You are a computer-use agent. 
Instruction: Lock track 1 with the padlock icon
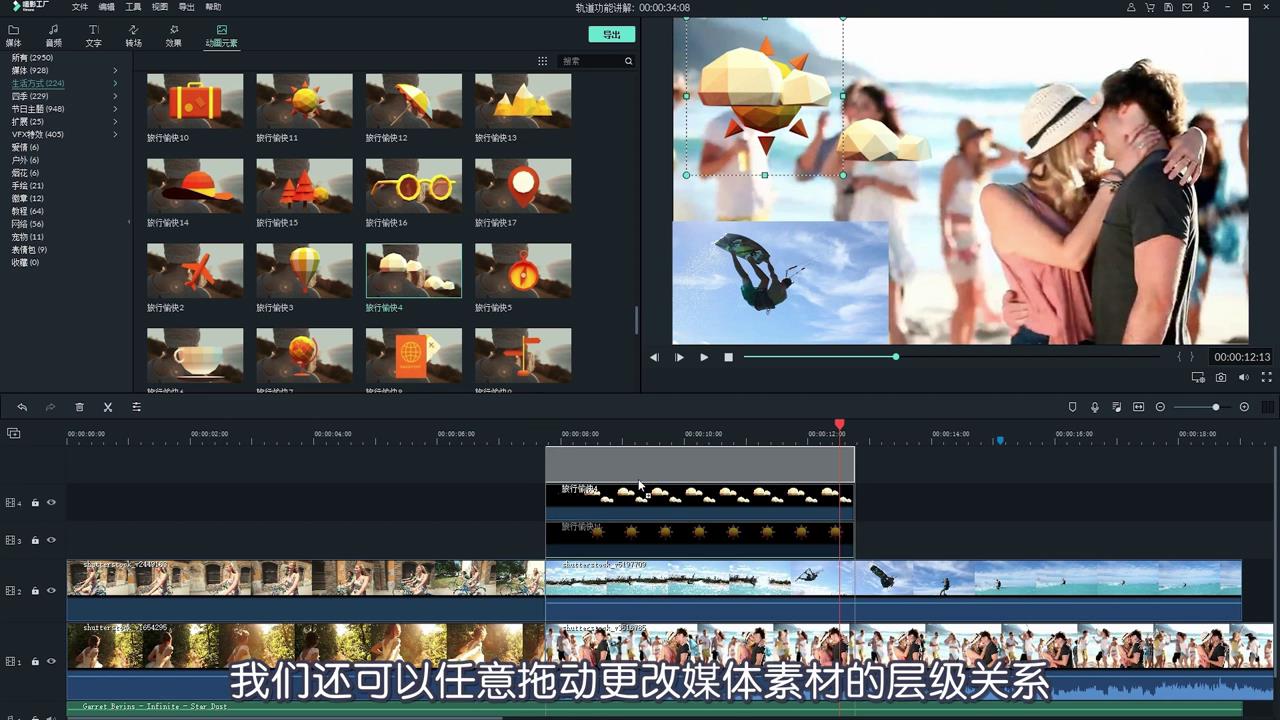[x=35, y=661]
